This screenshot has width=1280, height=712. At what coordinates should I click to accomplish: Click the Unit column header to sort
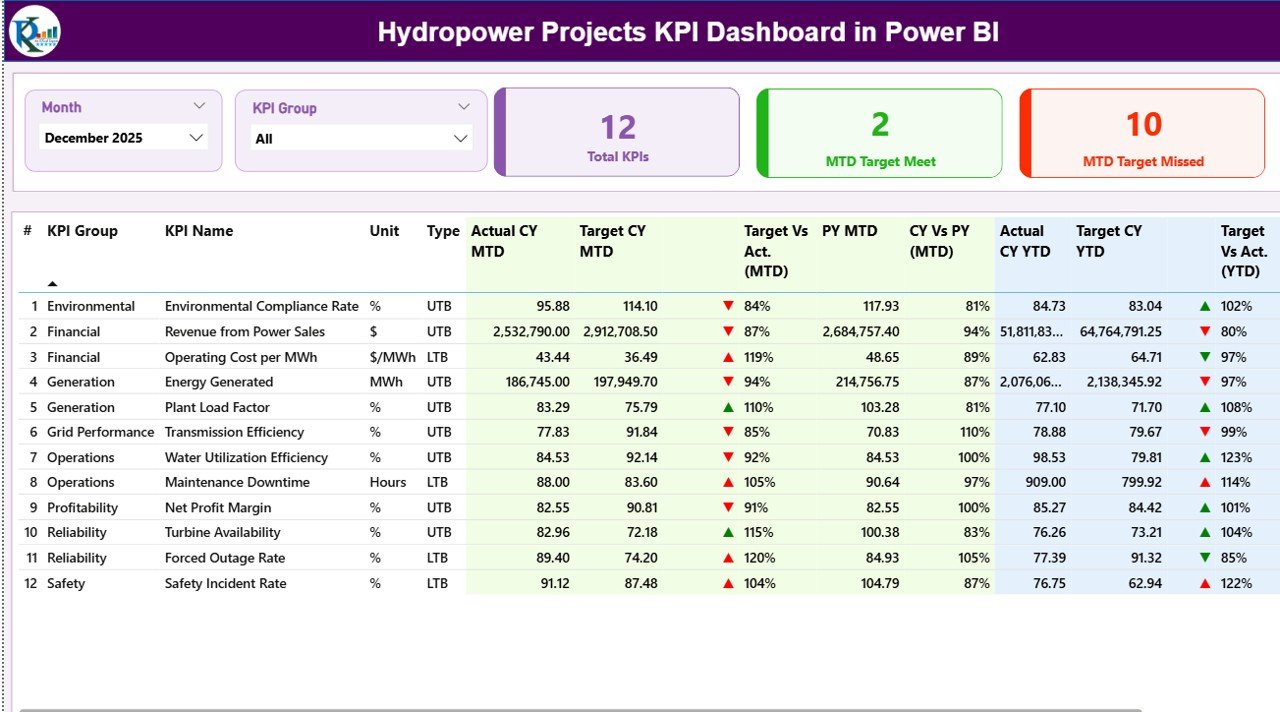[384, 231]
